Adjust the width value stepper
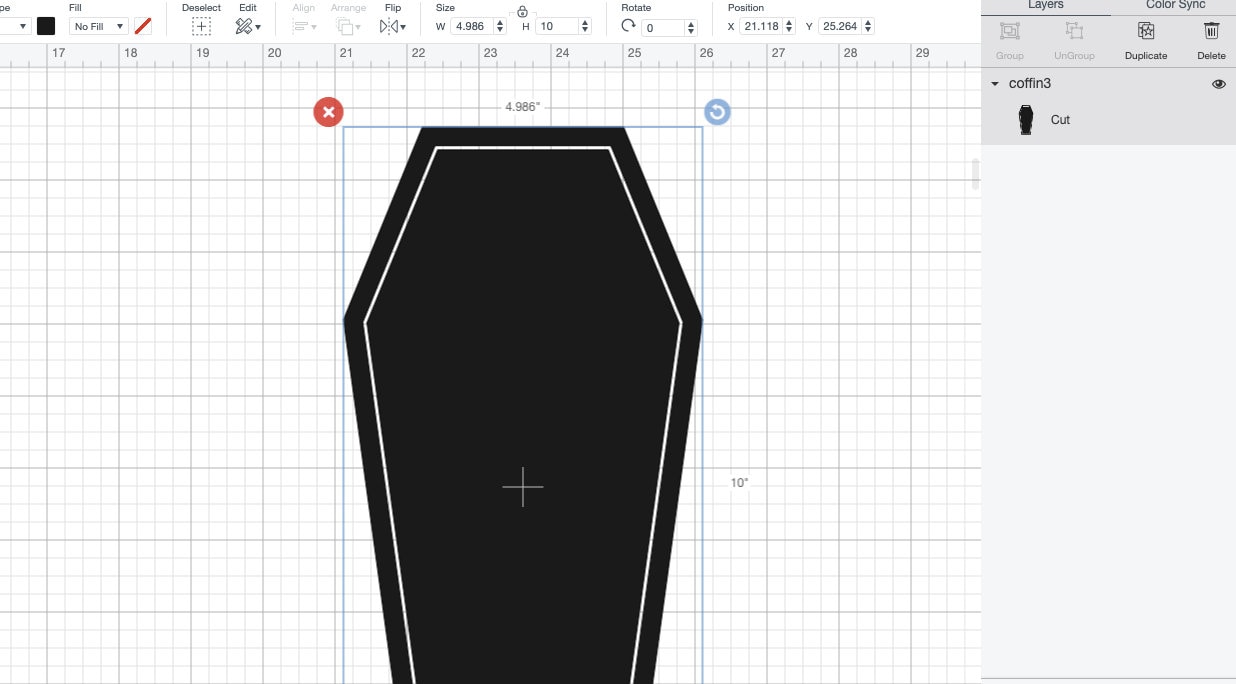 tap(501, 27)
